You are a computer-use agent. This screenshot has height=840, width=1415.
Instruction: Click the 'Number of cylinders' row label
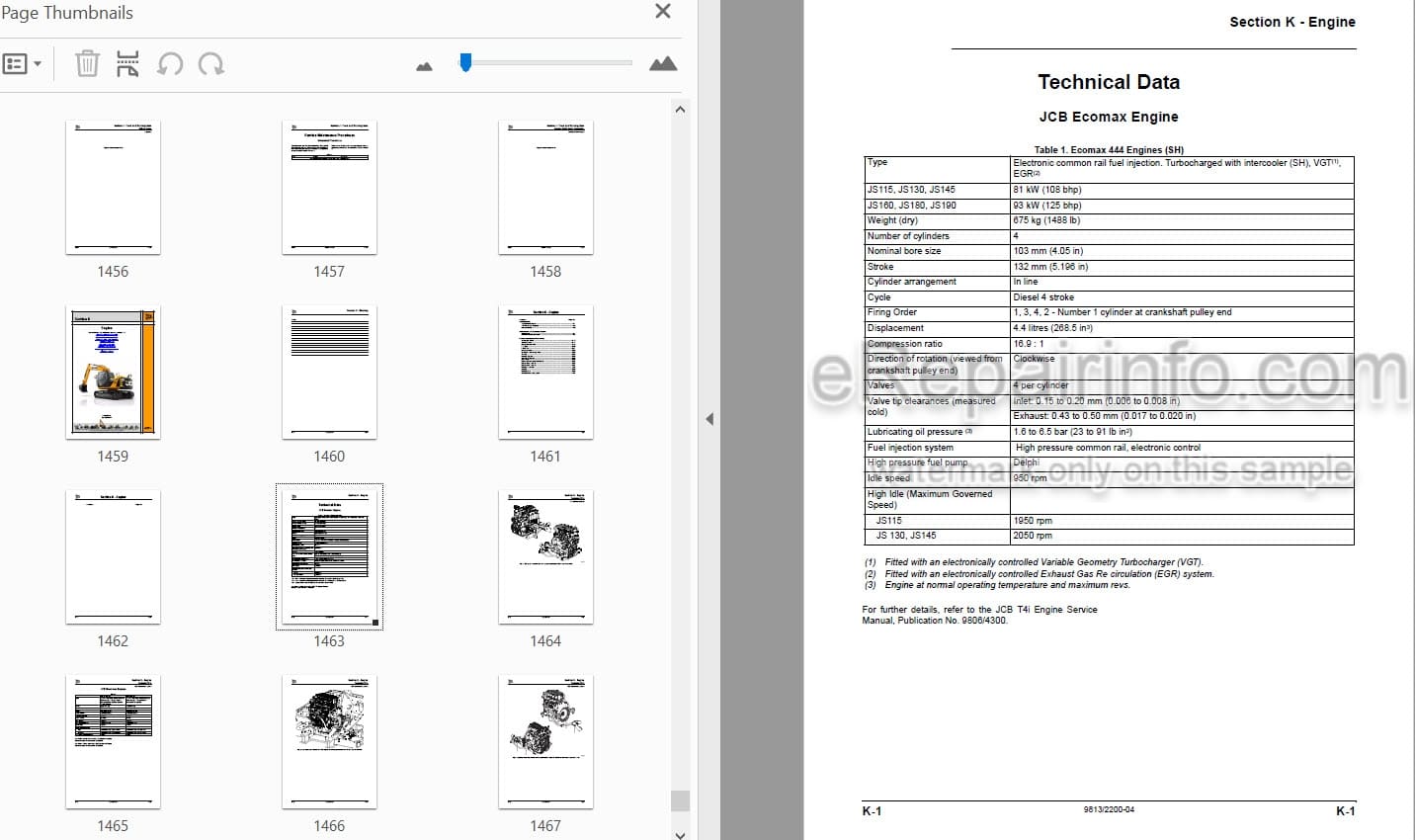pyautogui.click(x=908, y=236)
